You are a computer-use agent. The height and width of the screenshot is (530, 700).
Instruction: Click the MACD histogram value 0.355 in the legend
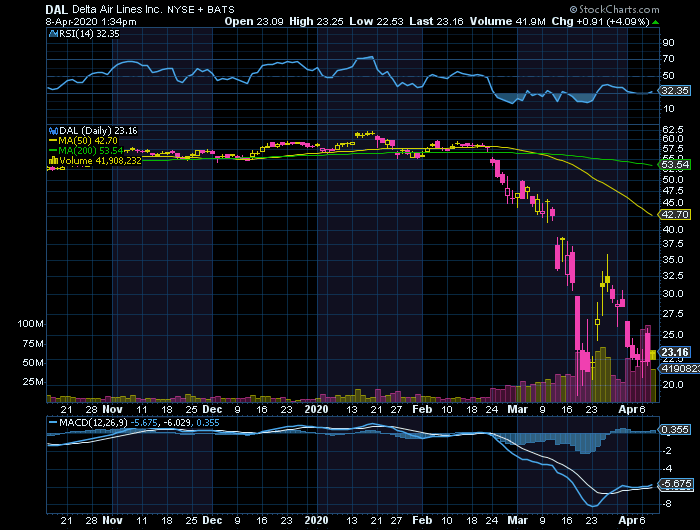click(208, 422)
